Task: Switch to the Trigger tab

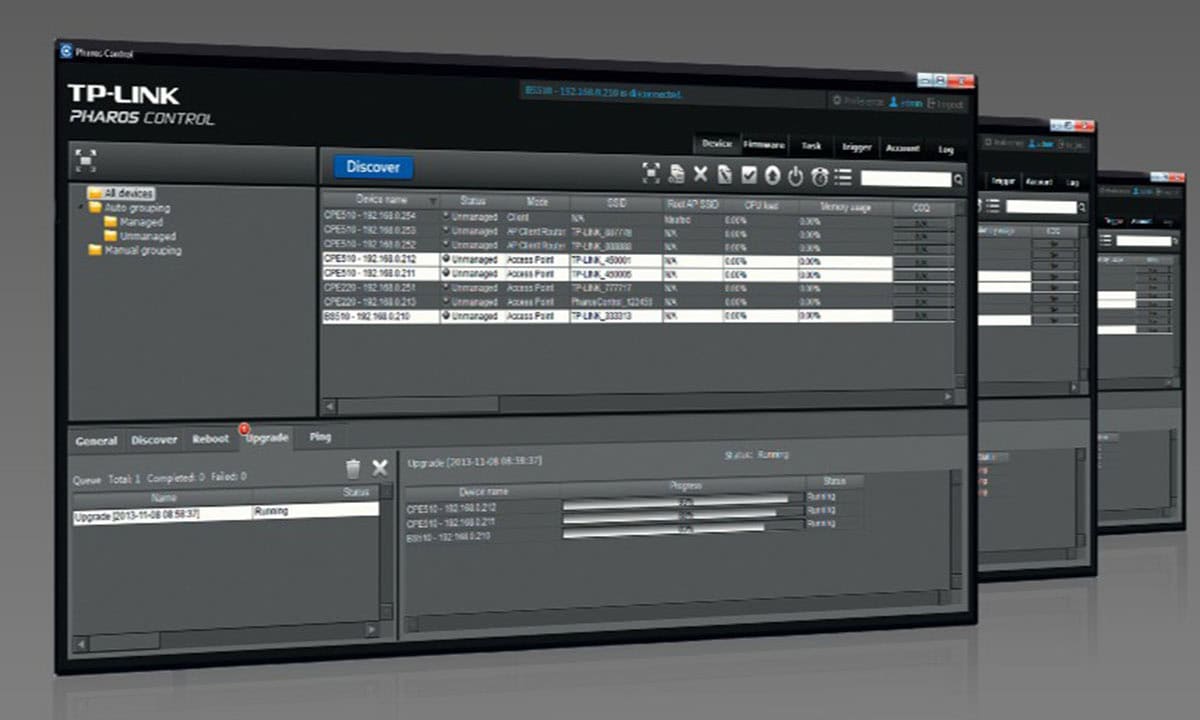Action: 857,147
